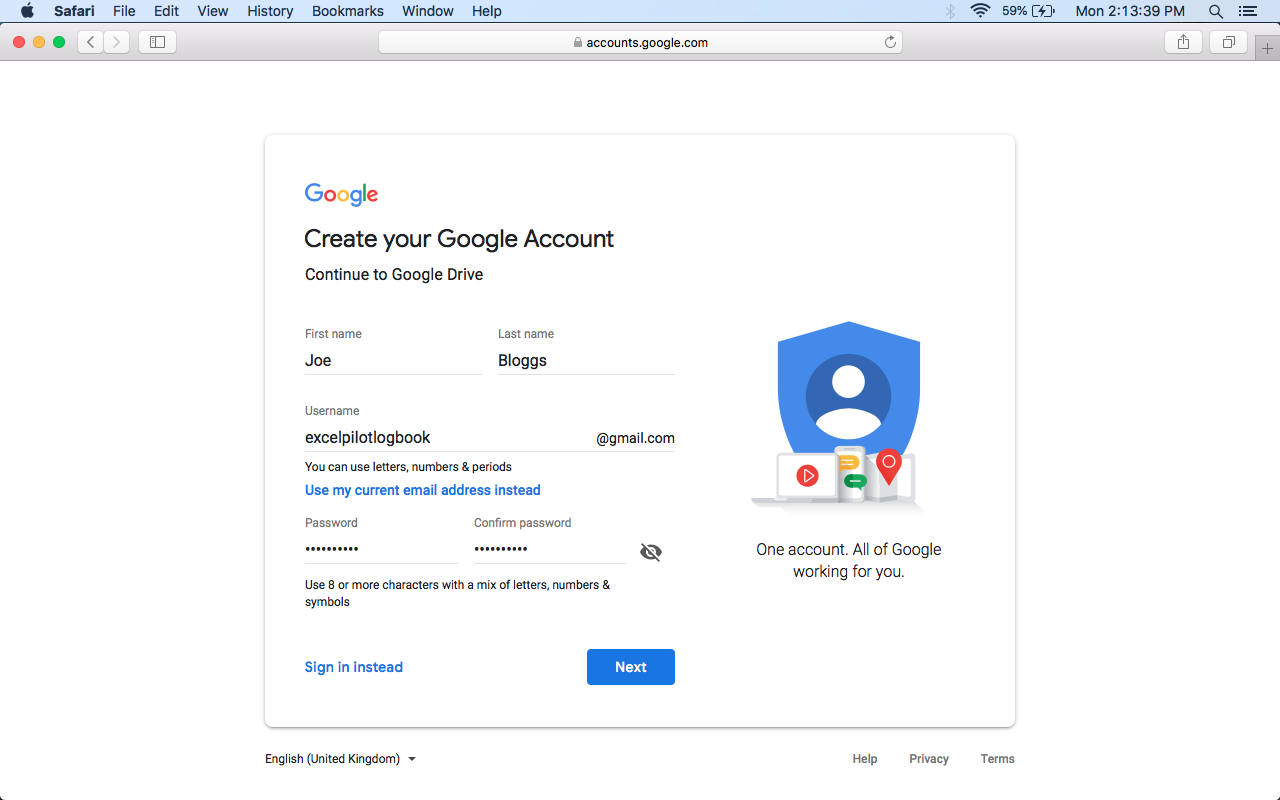Image resolution: width=1280 pixels, height=800 pixels.
Task: Select the Confirm password field
Action: tap(550, 549)
